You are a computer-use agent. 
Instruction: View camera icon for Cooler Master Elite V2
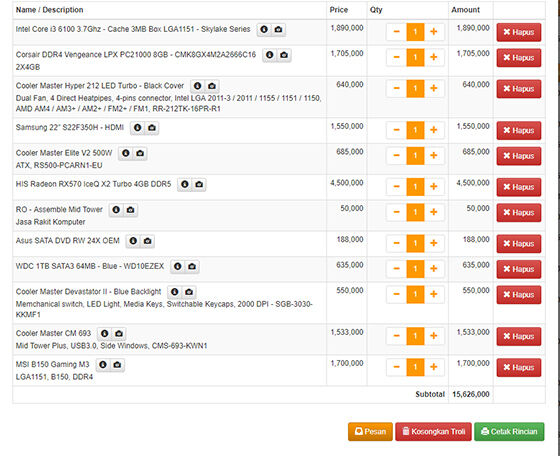[140, 153]
